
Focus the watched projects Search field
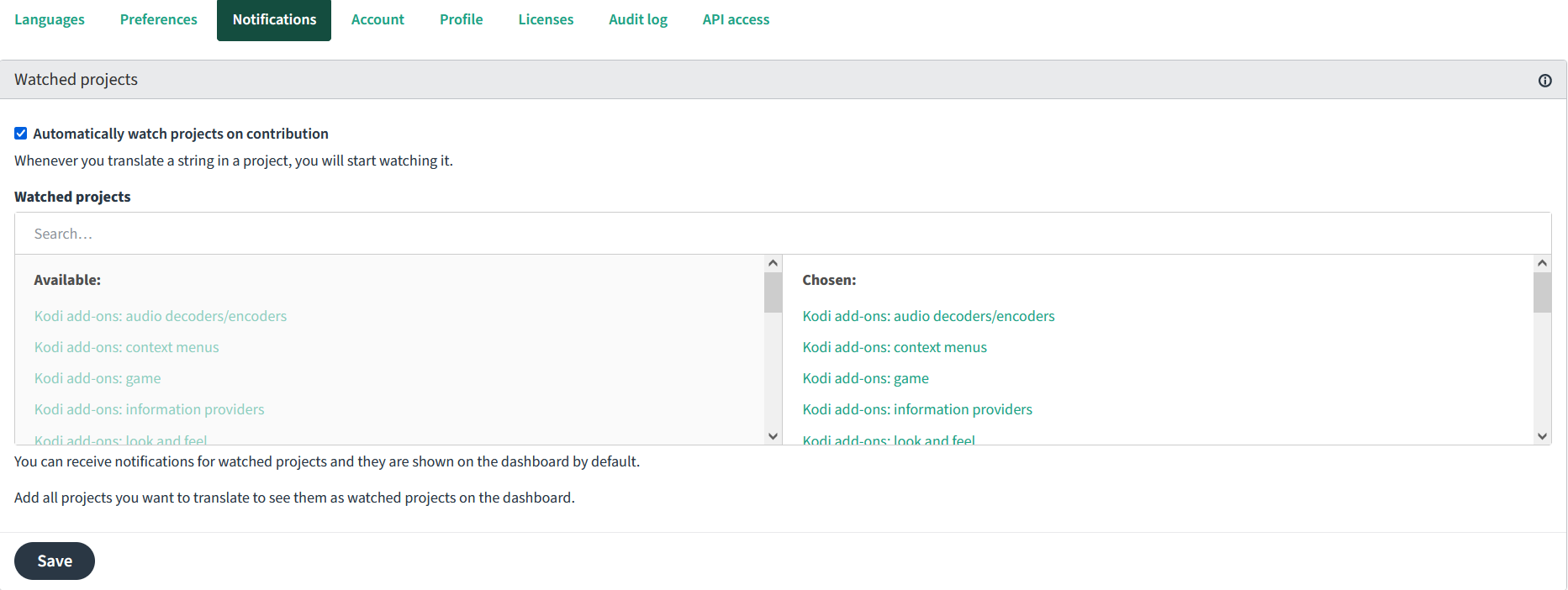(x=783, y=234)
